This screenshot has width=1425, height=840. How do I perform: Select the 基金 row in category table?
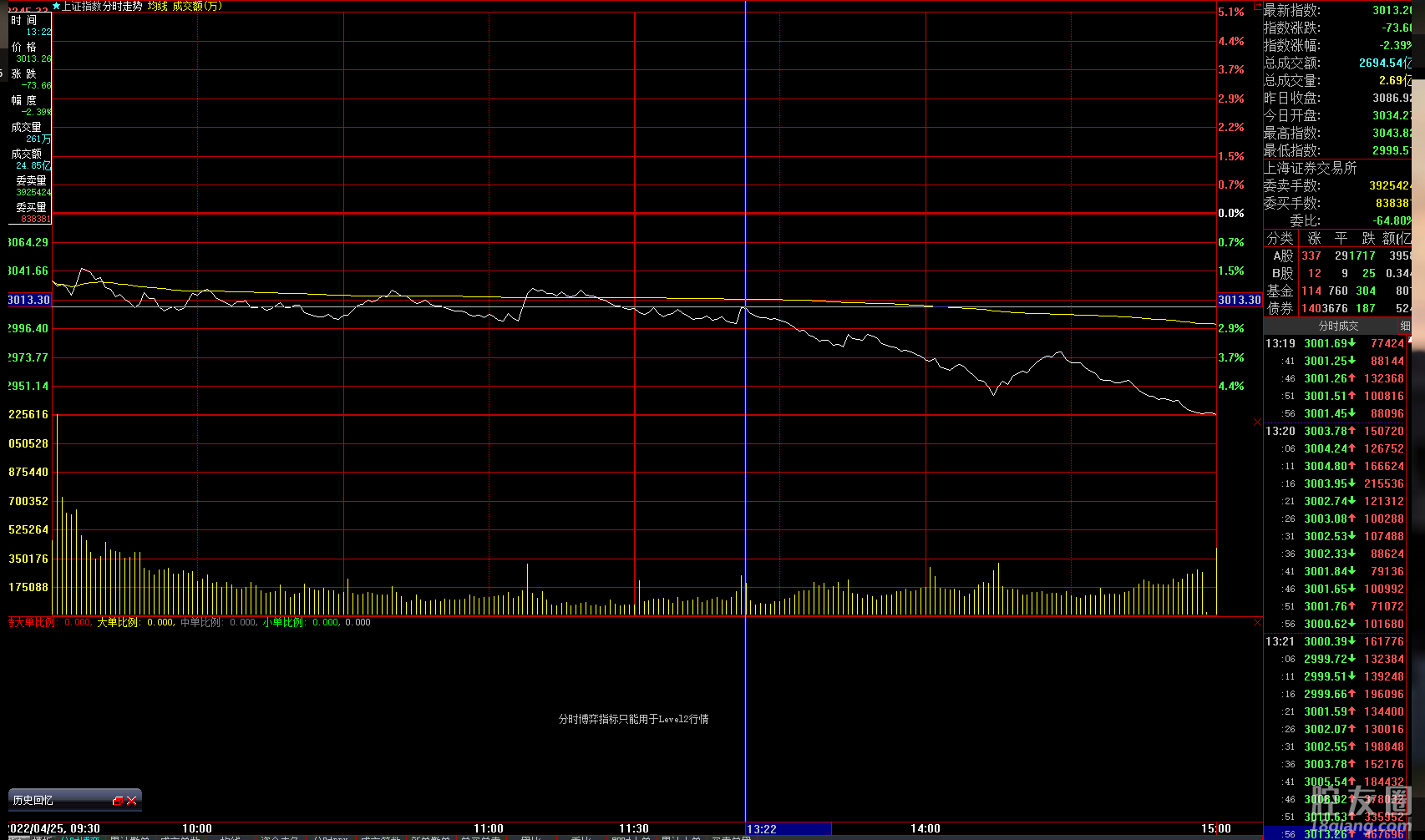click(1280, 291)
